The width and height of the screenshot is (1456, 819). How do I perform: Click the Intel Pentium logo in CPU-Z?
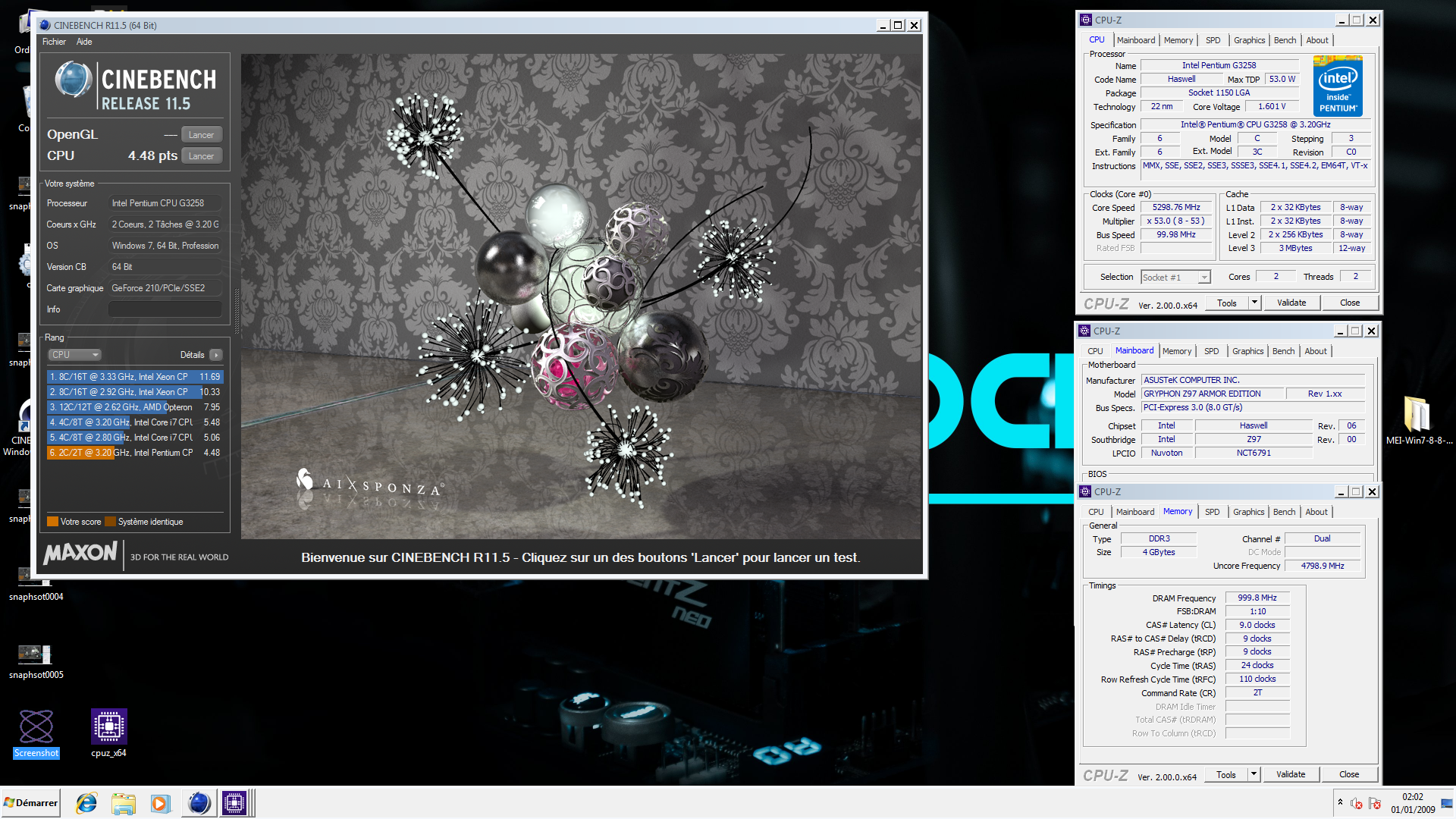pos(1338,86)
